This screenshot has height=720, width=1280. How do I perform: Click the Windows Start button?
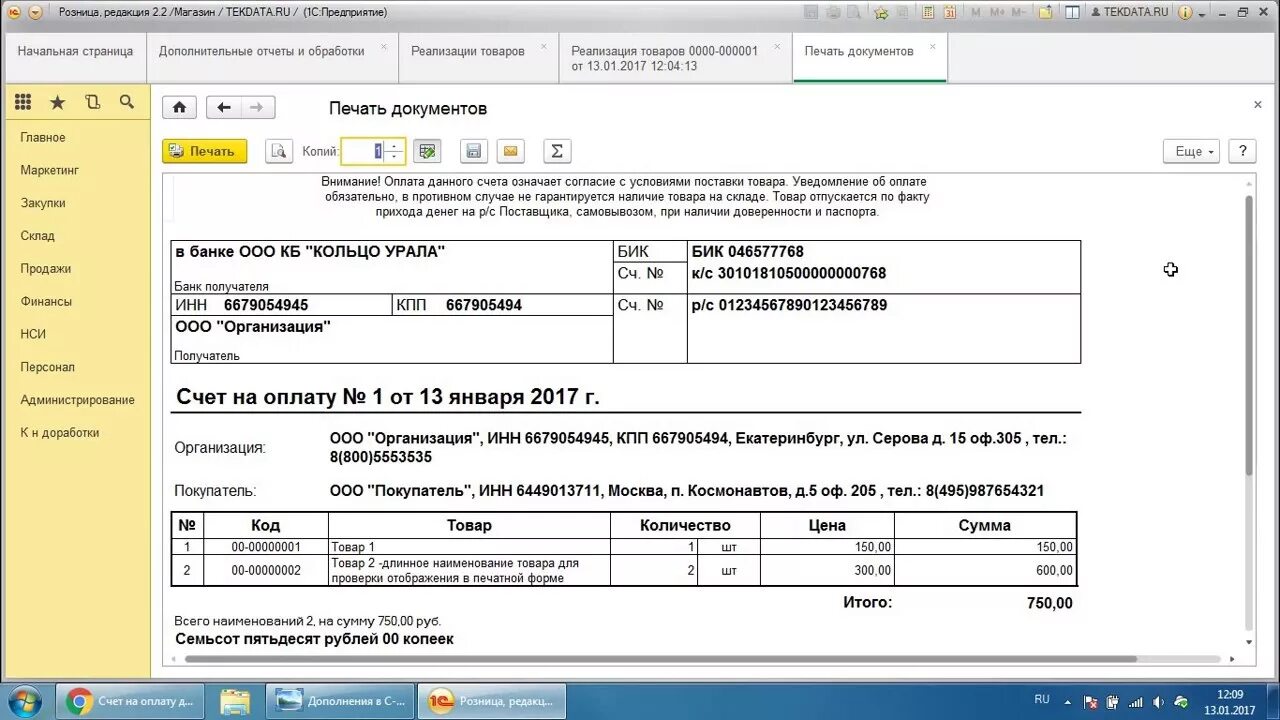[24, 700]
